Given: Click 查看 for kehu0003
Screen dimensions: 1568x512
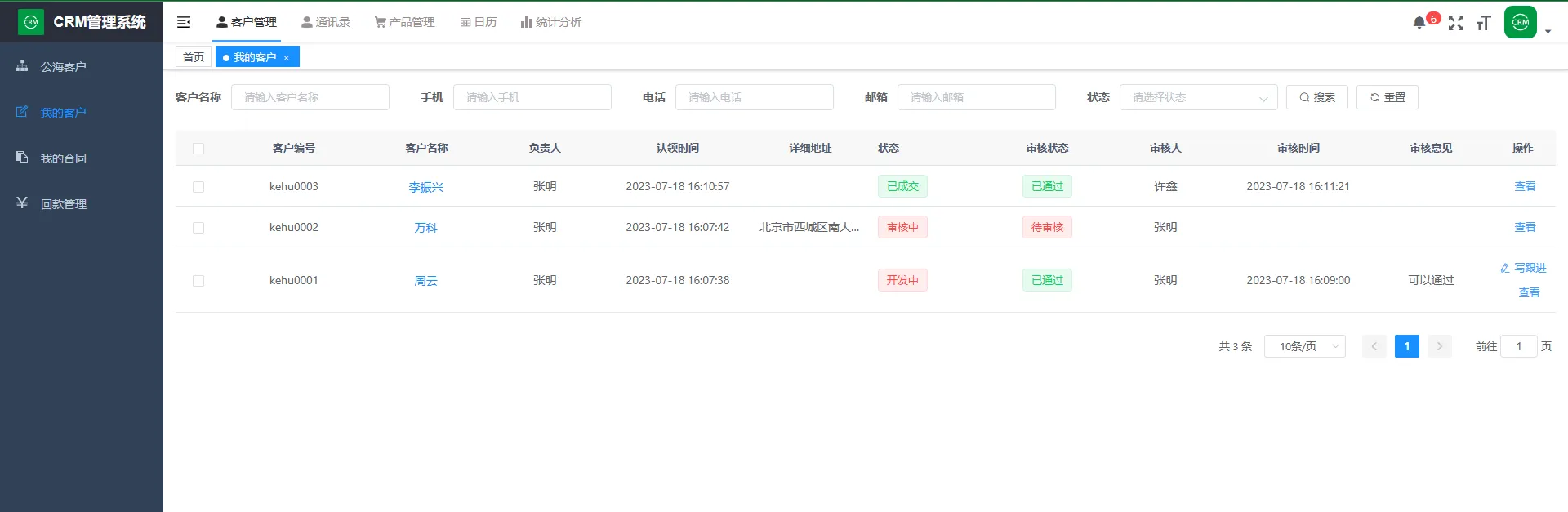Looking at the screenshot, I should [x=1525, y=186].
